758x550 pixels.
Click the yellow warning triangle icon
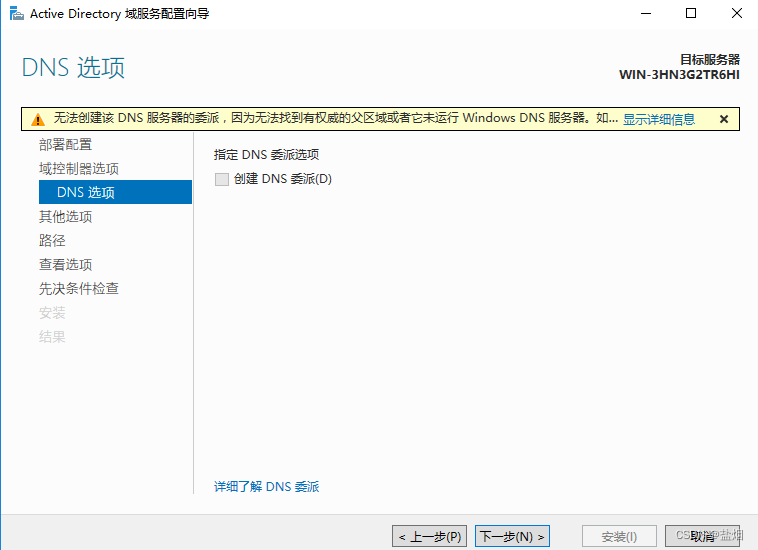(38, 119)
